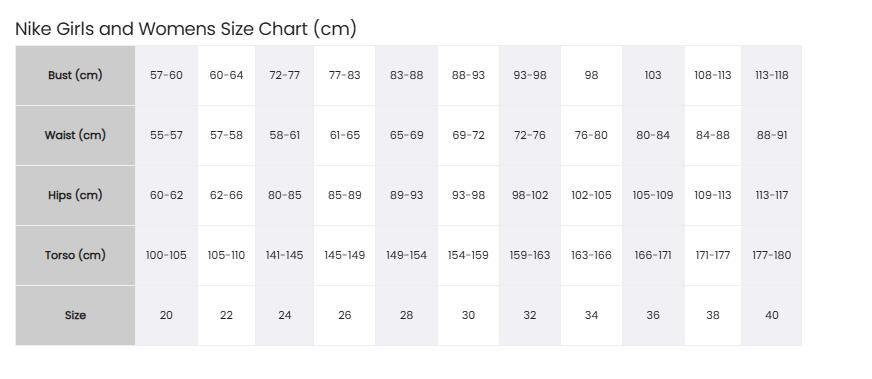Image resolution: width=872 pixels, height=379 pixels.
Task: Select torso value 177-180
Action: coord(771,255)
